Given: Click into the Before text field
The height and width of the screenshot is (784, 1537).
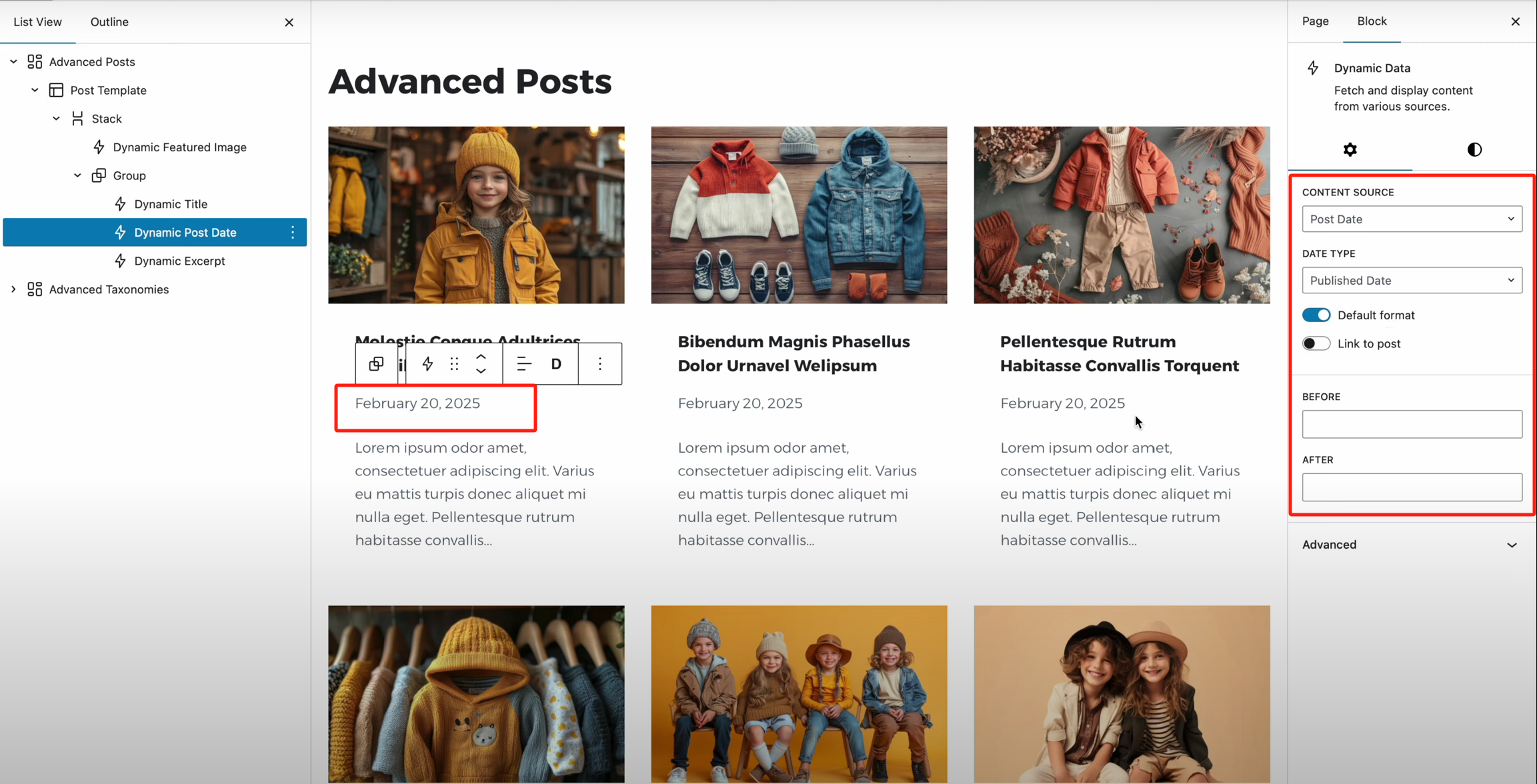Looking at the screenshot, I should (x=1412, y=425).
